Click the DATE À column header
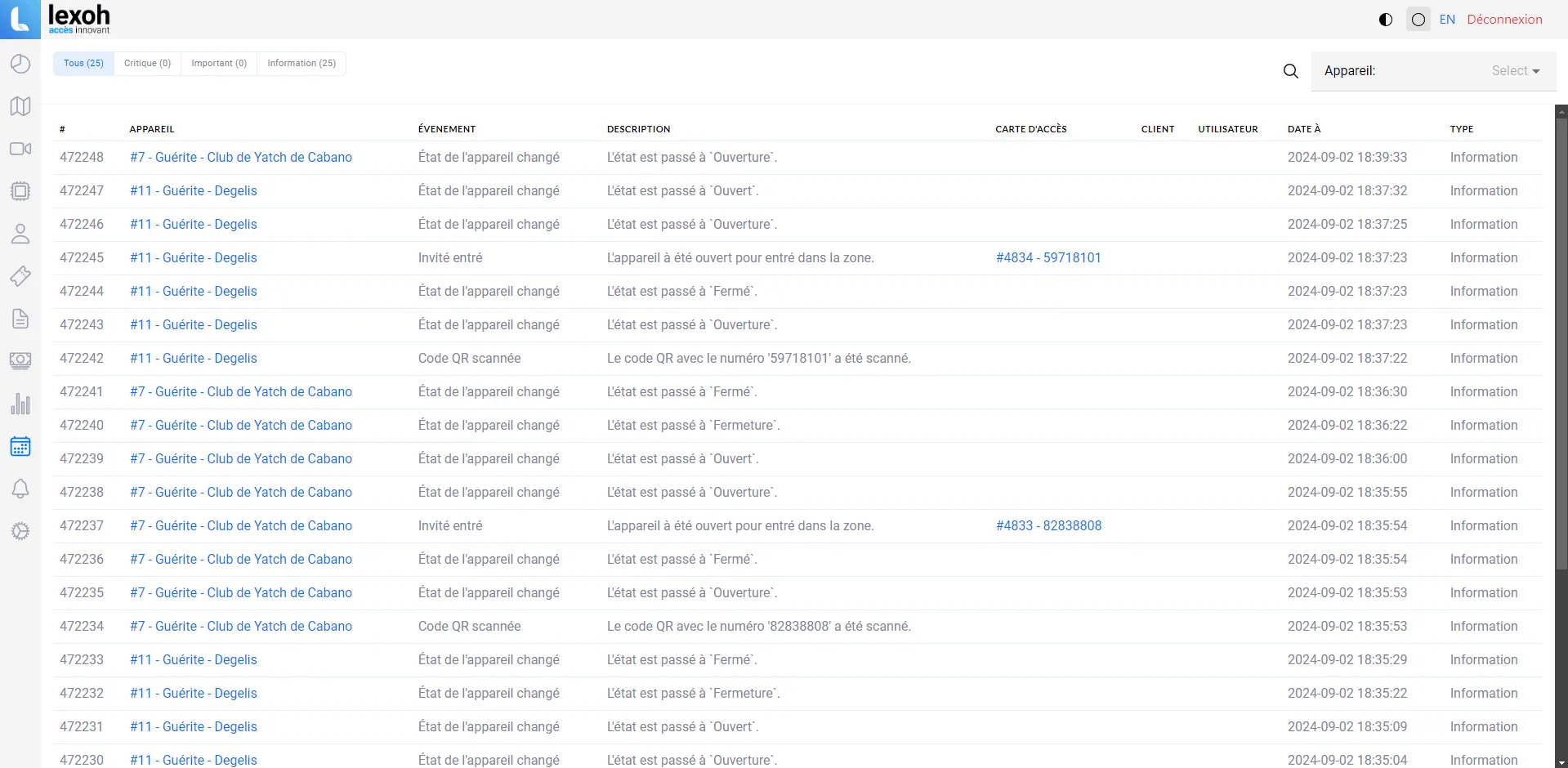1568x768 pixels. click(x=1304, y=129)
